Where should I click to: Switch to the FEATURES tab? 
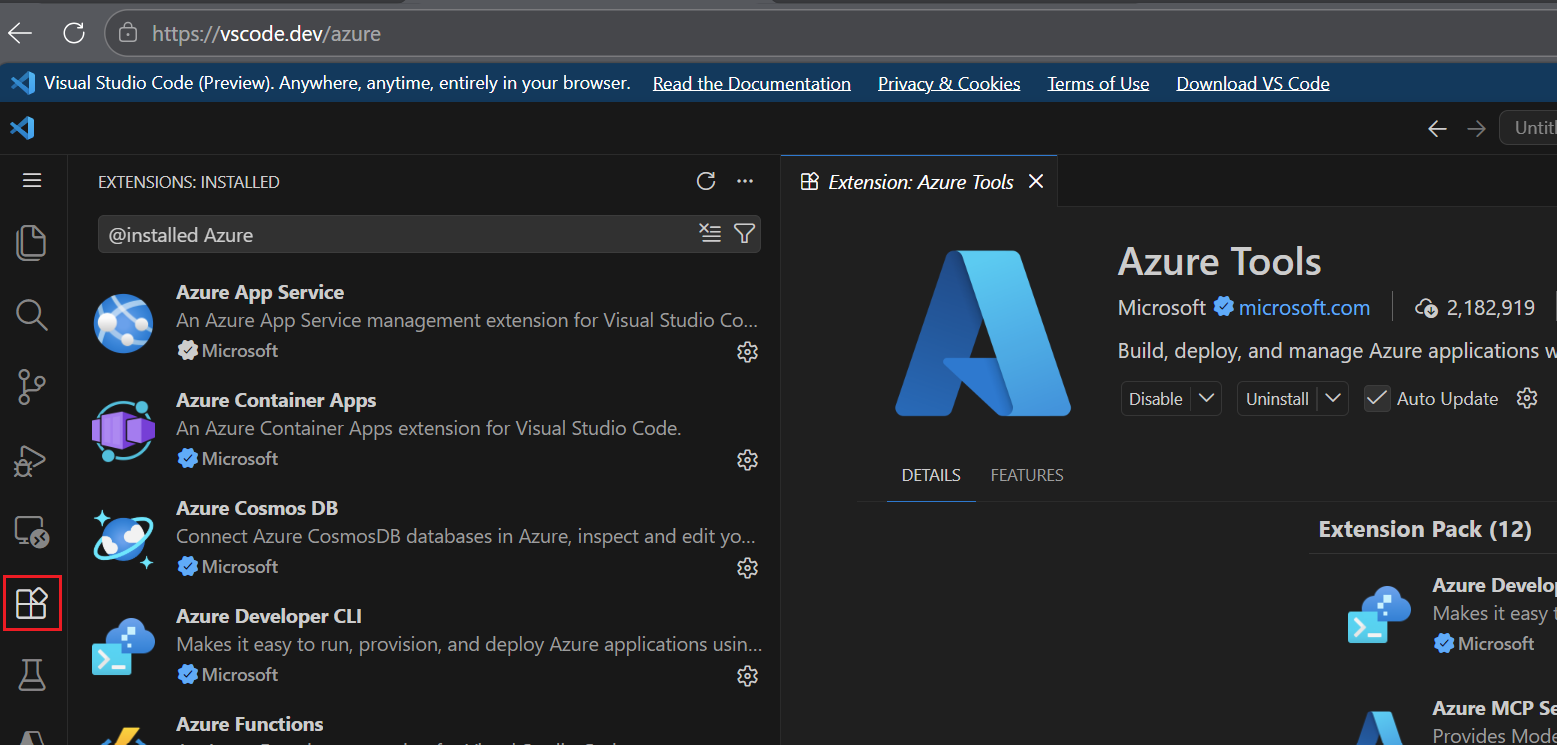click(1026, 475)
